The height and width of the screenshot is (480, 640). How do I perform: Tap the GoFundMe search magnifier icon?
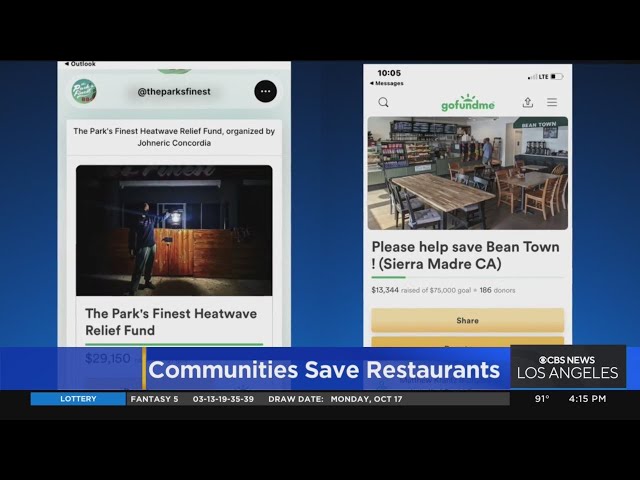(x=383, y=102)
